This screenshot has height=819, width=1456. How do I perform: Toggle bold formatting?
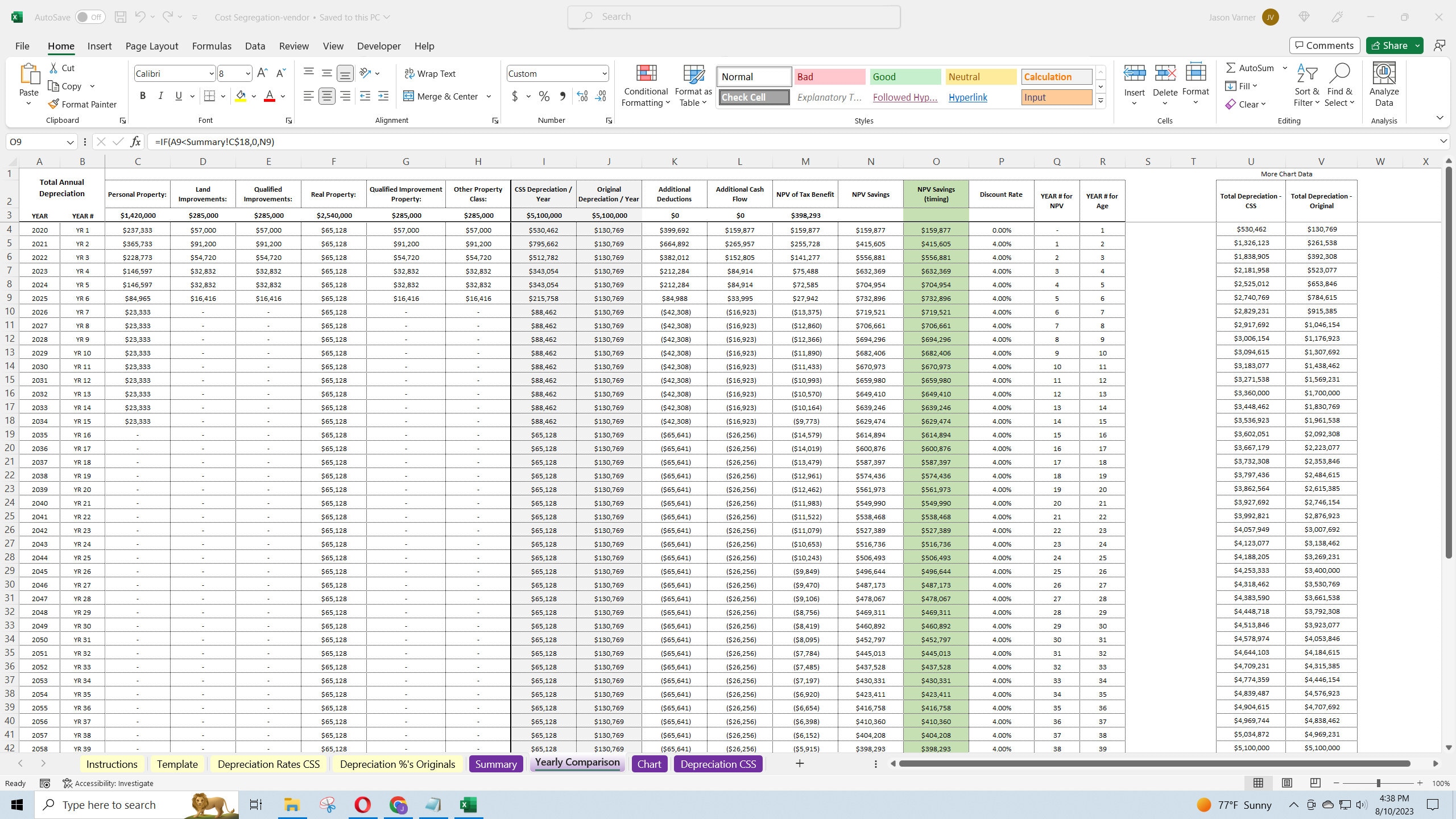(x=143, y=96)
